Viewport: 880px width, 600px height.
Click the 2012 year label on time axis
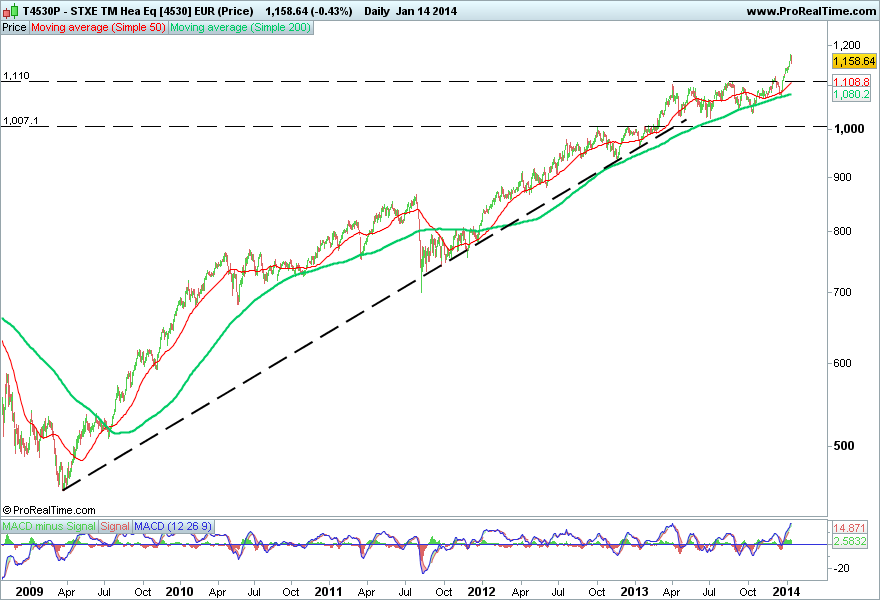(x=482, y=592)
